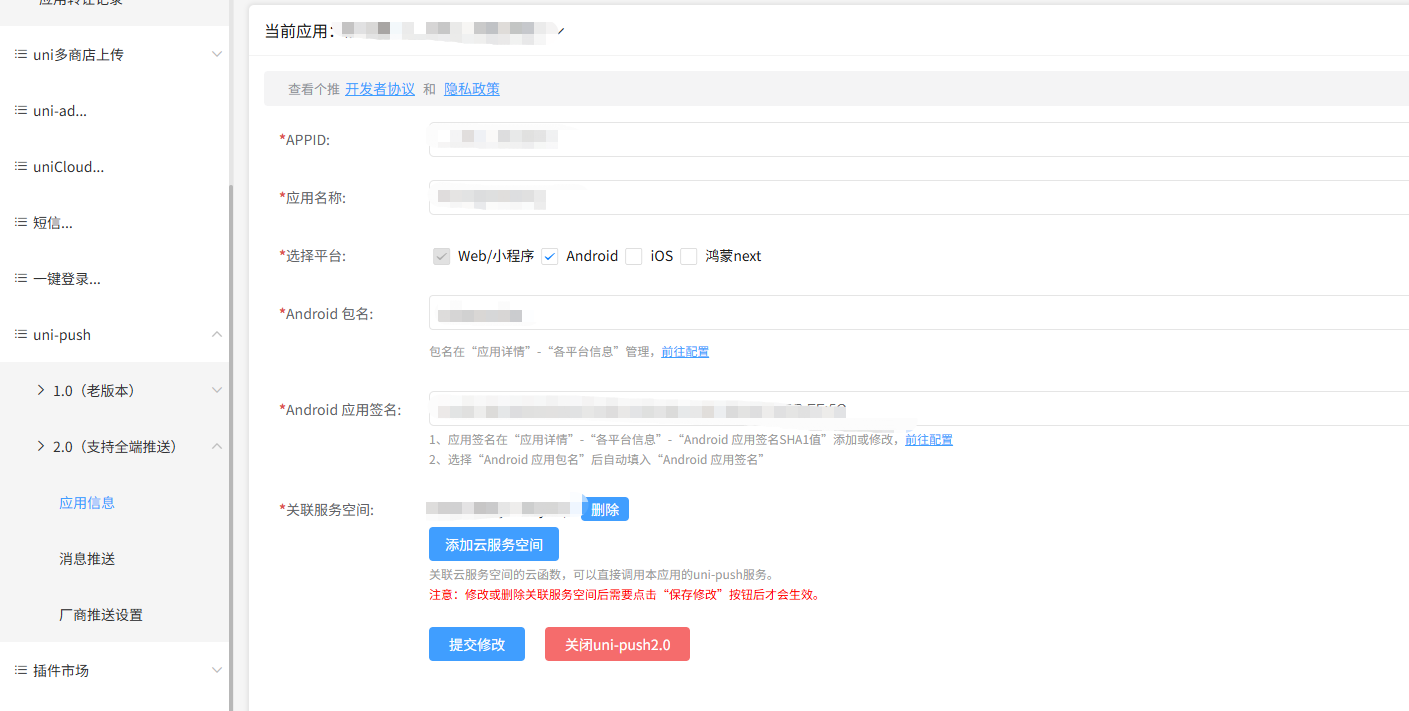Click the list icon next to uni-push
1409x711 pixels.
20,335
